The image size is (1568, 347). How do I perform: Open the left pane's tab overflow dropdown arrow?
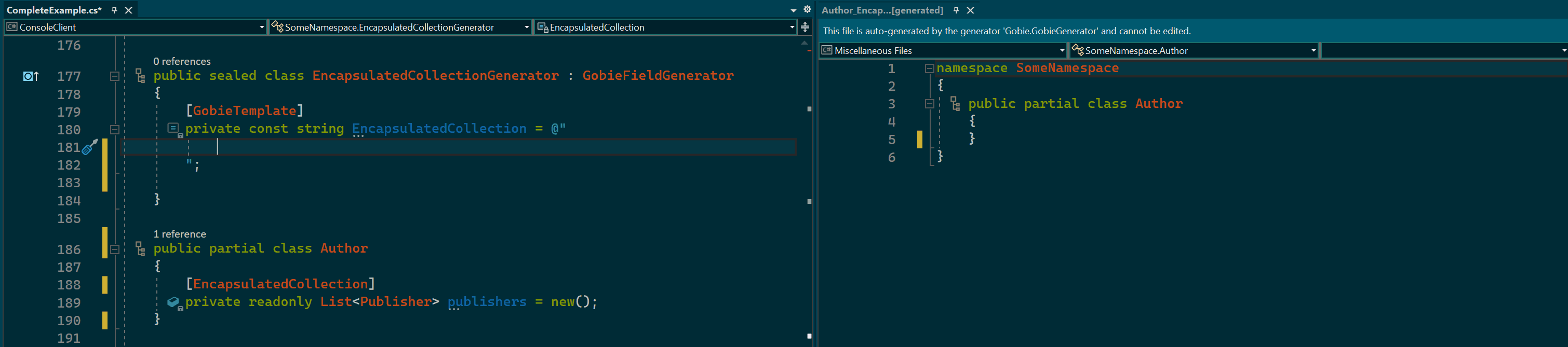pyautogui.click(x=793, y=10)
